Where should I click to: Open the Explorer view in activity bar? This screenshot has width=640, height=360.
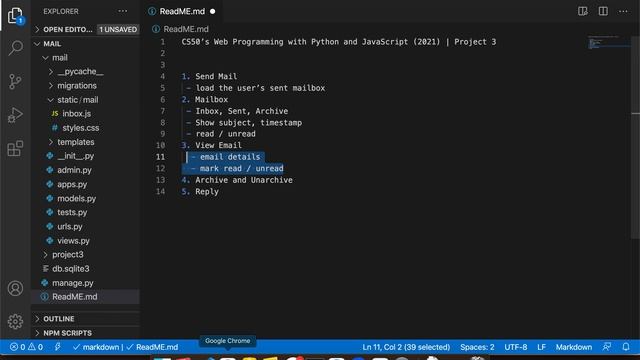pos(15,16)
